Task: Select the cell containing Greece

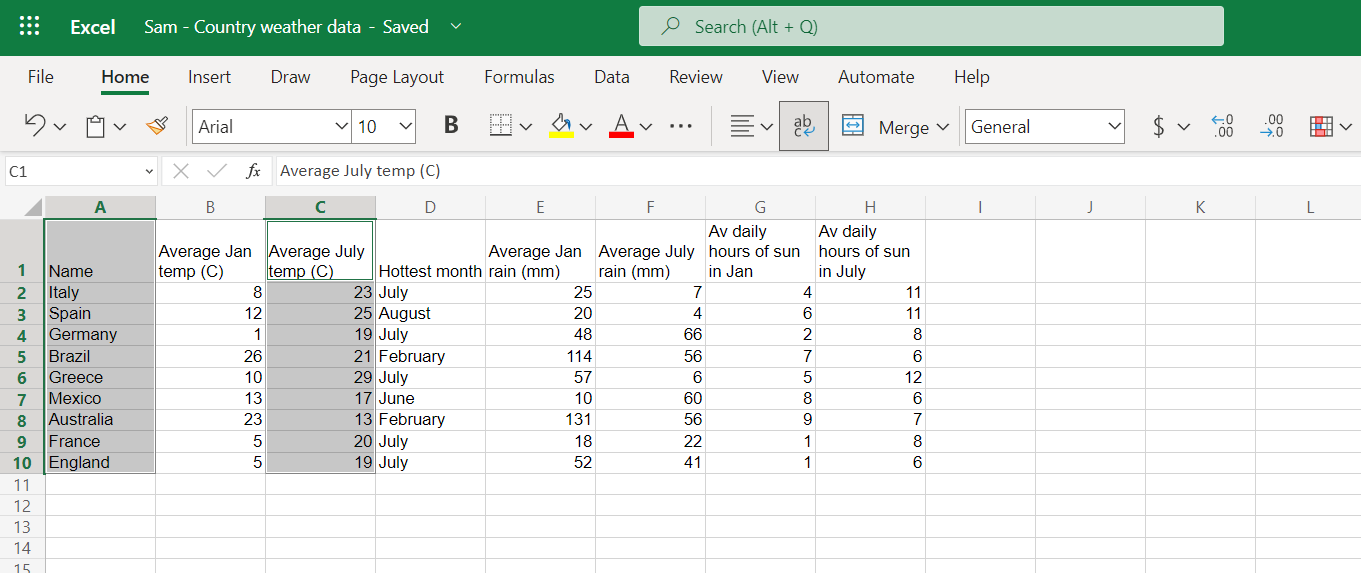Action: [x=100, y=378]
